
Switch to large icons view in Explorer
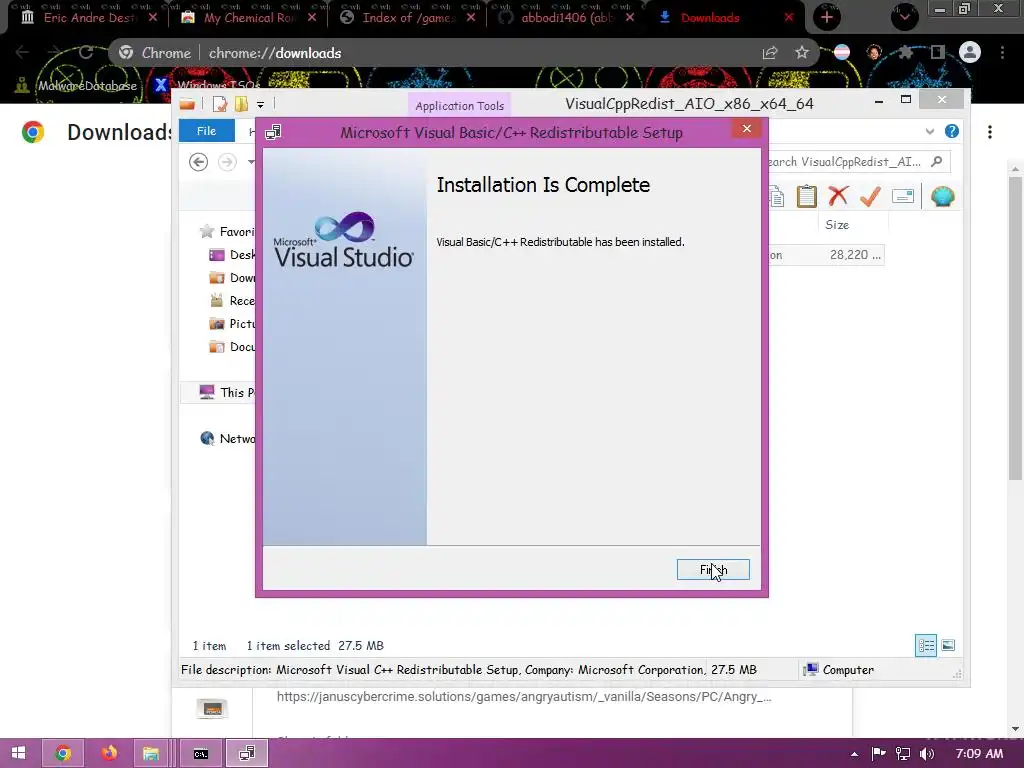[x=948, y=645]
